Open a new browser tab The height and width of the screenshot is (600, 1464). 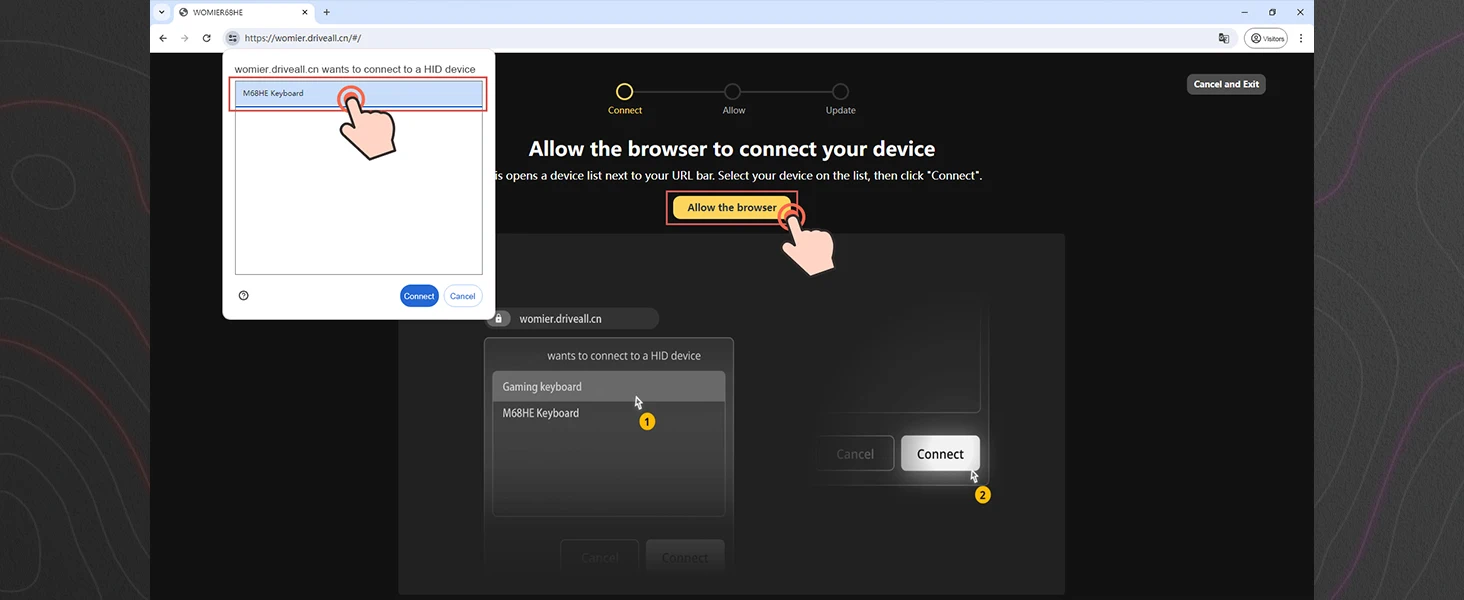click(326, 12)
